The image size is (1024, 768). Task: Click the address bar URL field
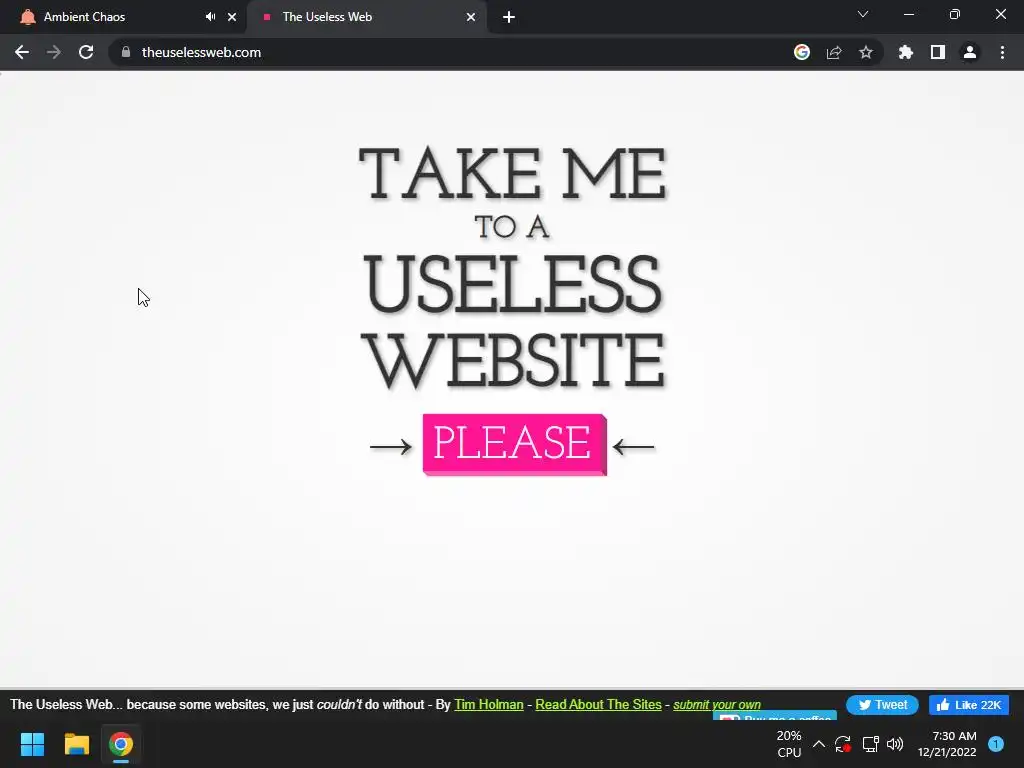click(457, 52)
